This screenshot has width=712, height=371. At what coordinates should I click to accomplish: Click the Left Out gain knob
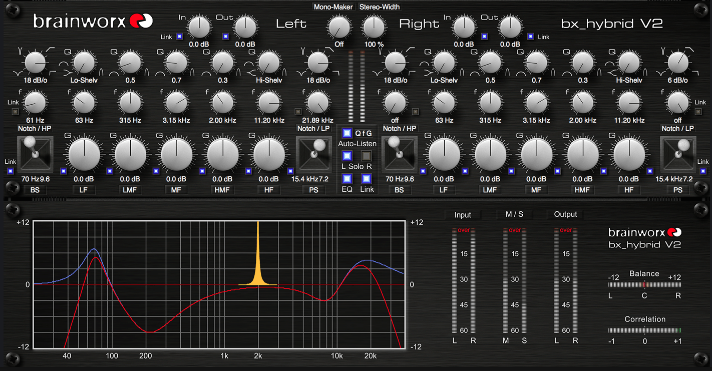(245, 27)
